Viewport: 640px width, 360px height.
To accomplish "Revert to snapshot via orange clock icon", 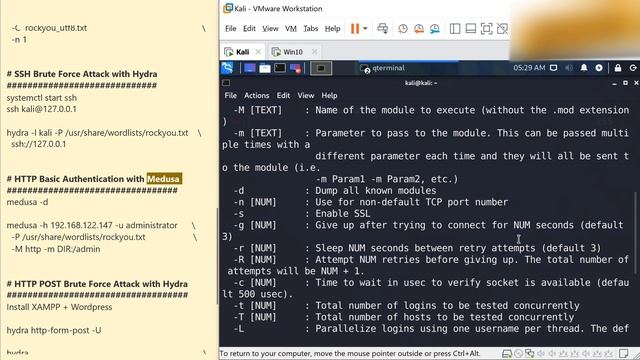I will pyautogui.click(x=419, y=29).
